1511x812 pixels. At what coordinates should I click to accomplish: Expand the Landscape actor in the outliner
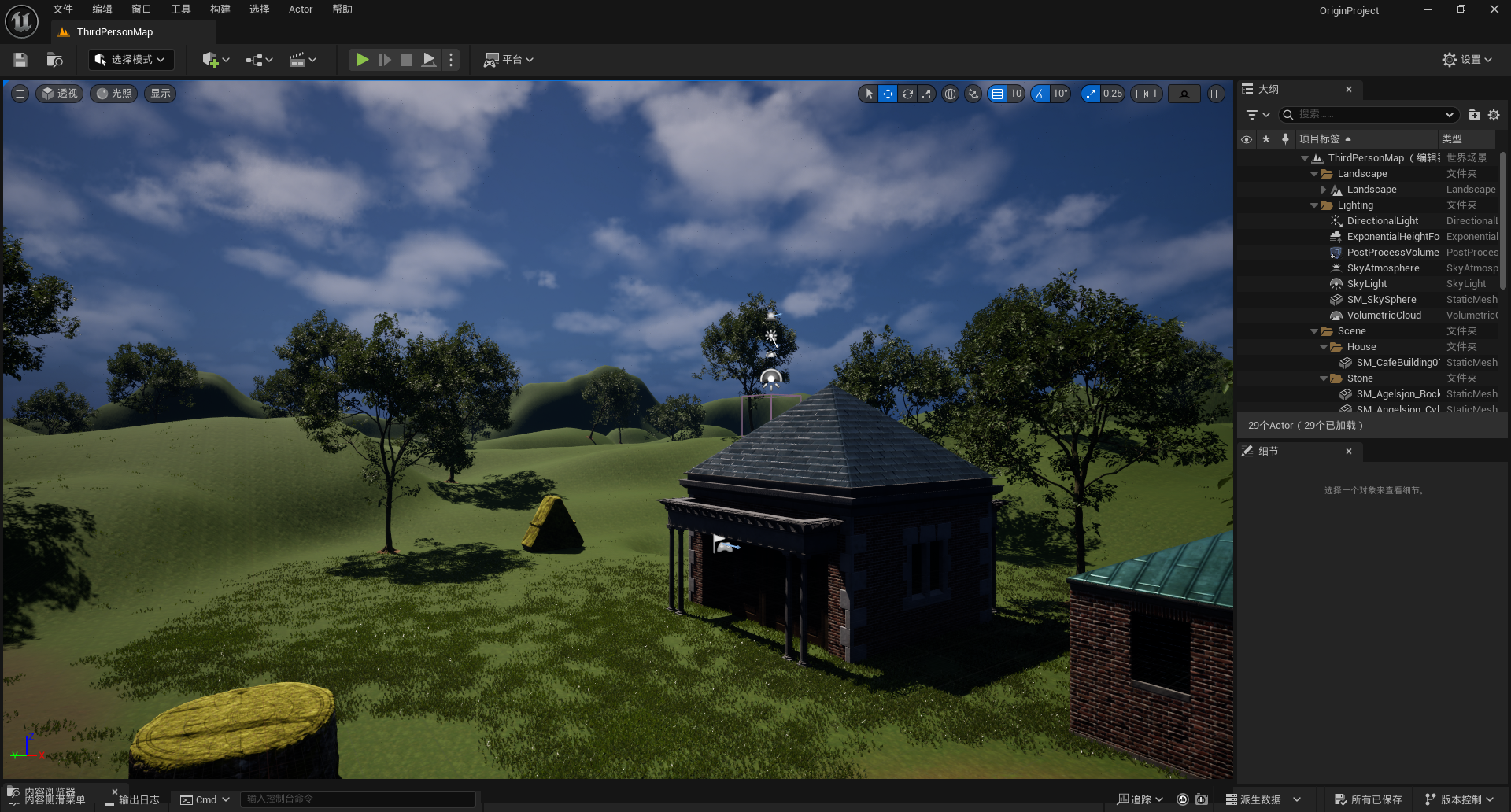[1324, 190]
